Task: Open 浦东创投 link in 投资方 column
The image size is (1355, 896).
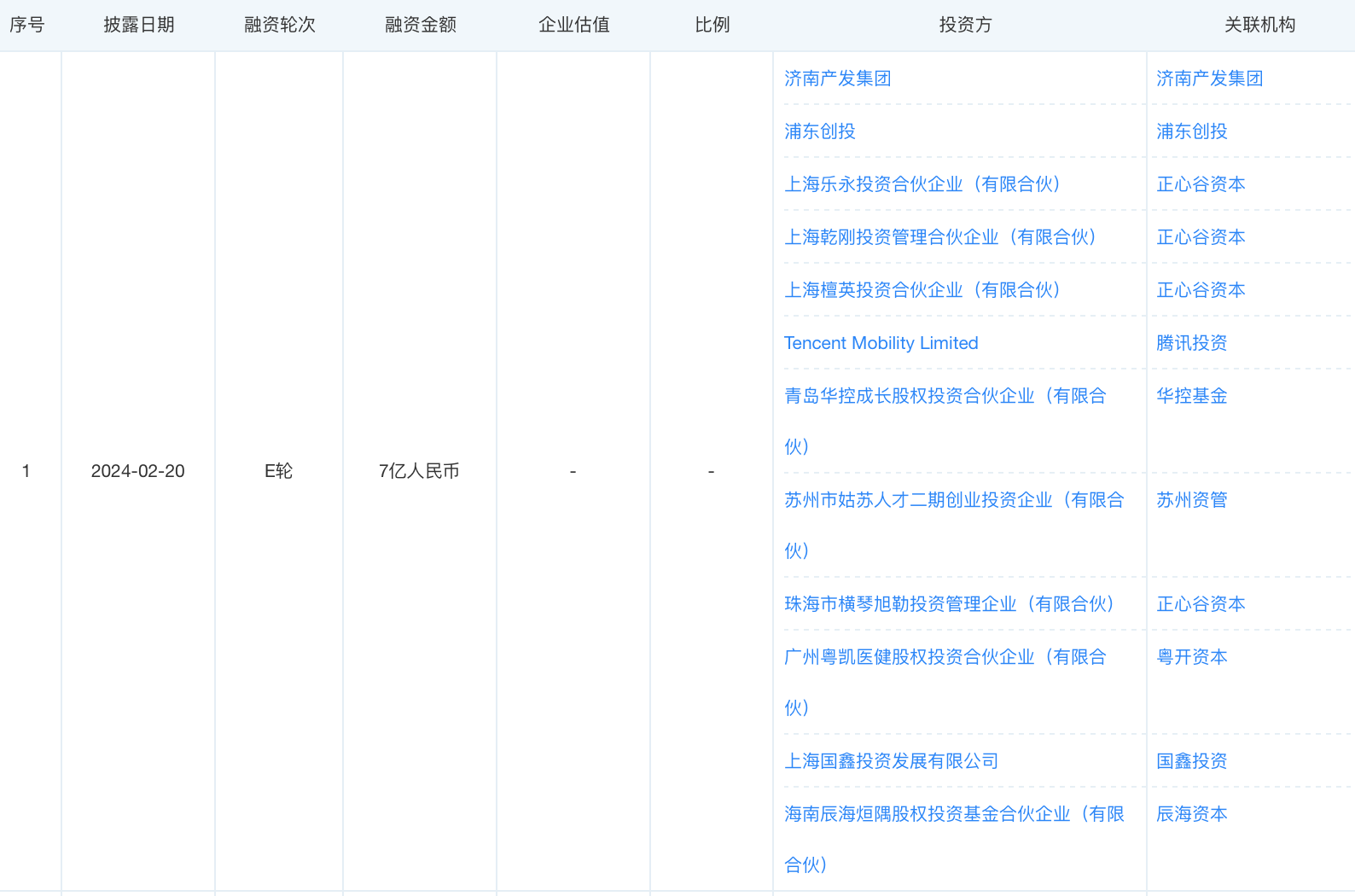Action: pyautogui.click(x=819, y=131)
